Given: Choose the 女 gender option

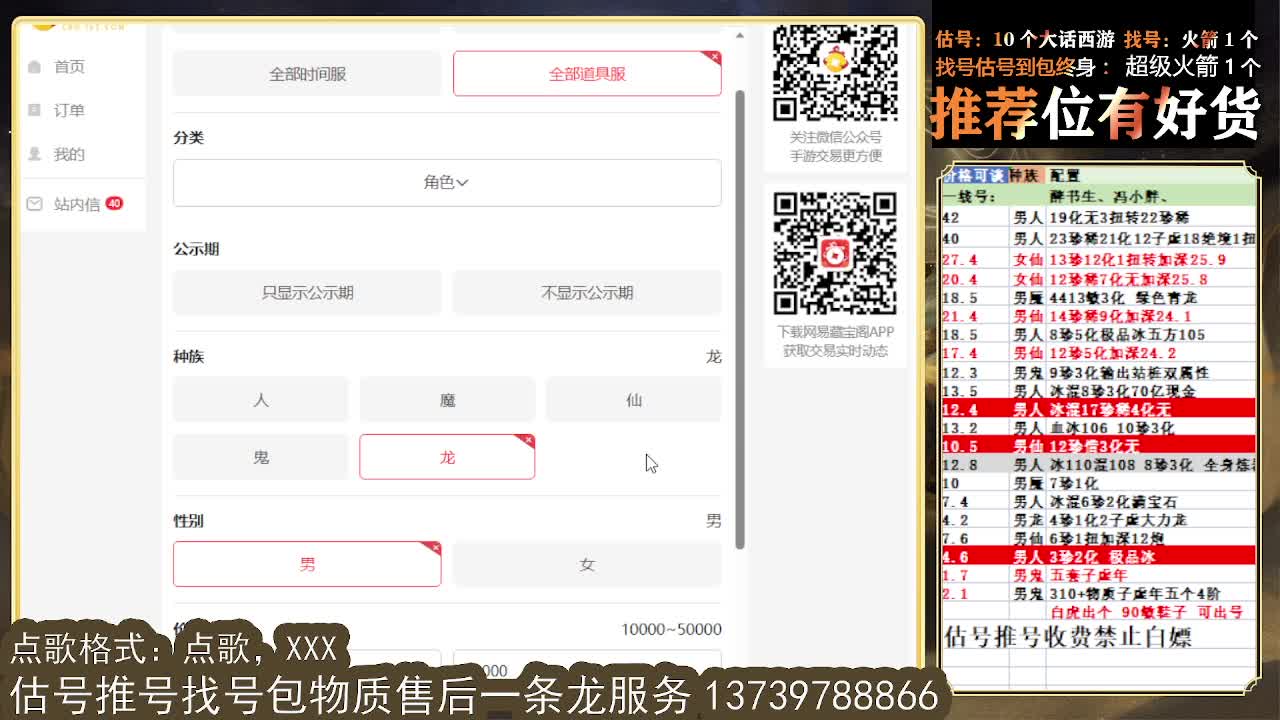Looking at the screenshot, I should (587, 564).
